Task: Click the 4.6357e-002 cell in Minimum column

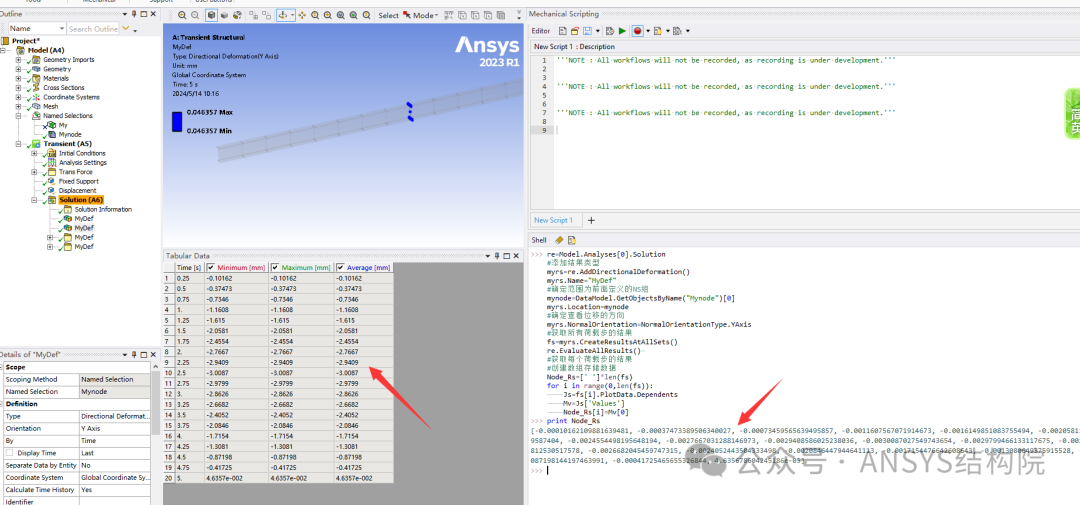Action: pos(235,477)
